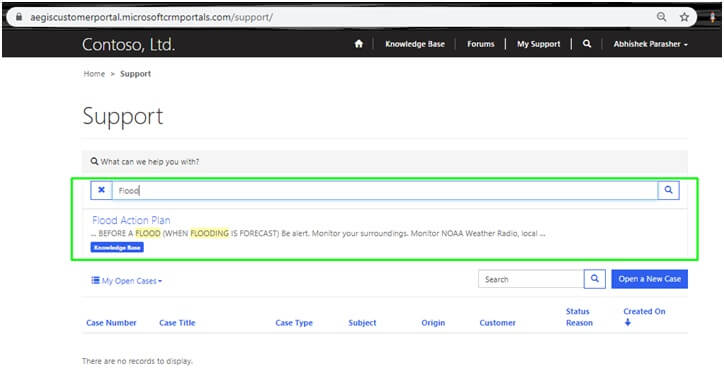
Task: Go to Home in the breadcrumb
Action: click(94, 74)
